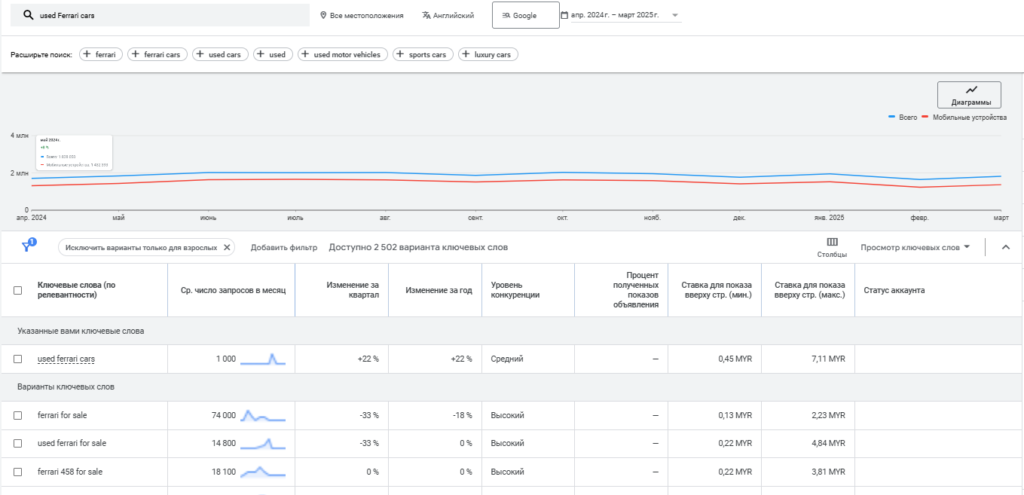This screenshot has width=1024, height=495.
Task: Click the '4,84 MYR' max bid value
Action: click(829, 443)
